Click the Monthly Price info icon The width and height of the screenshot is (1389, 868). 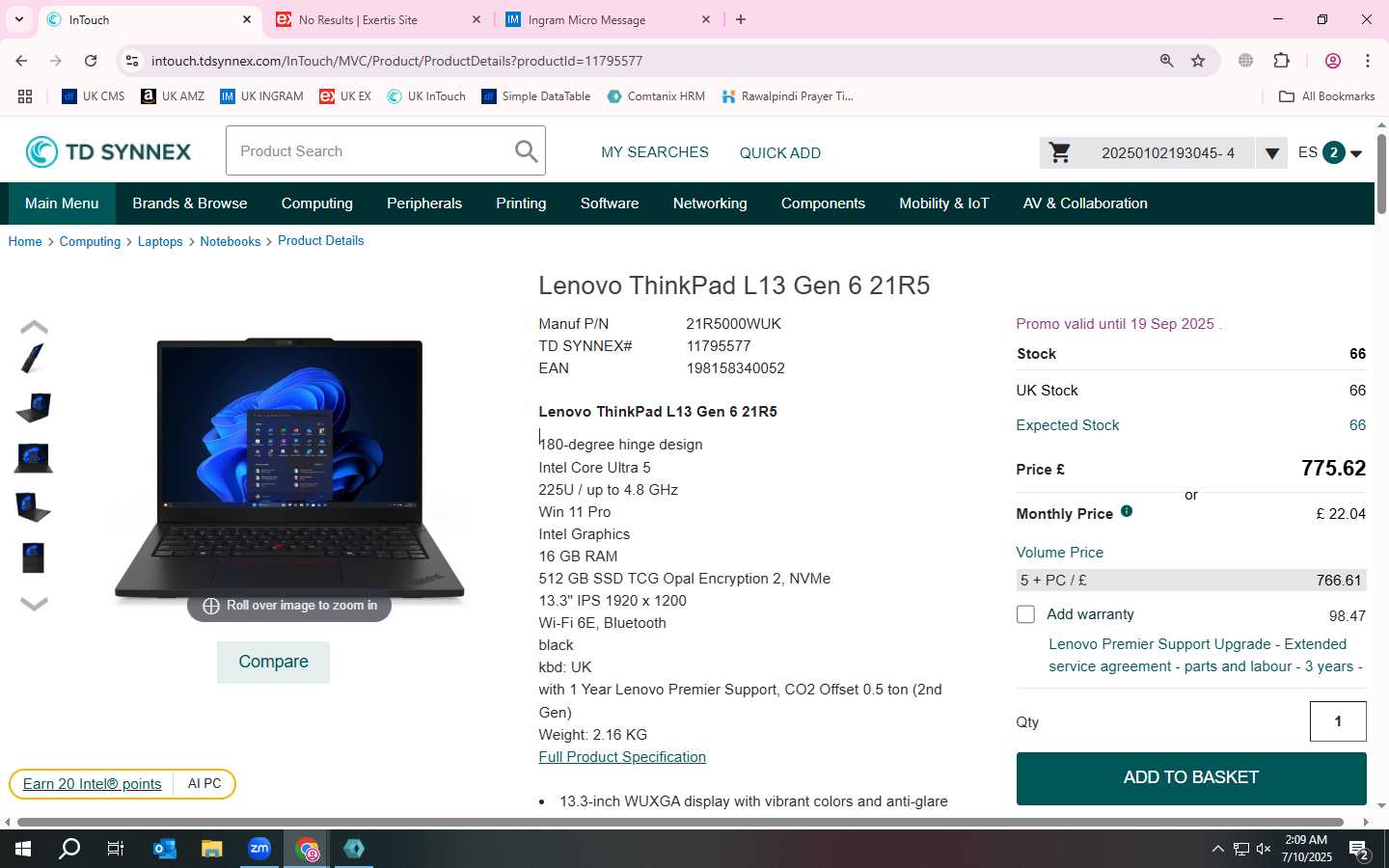point(1127,512)
